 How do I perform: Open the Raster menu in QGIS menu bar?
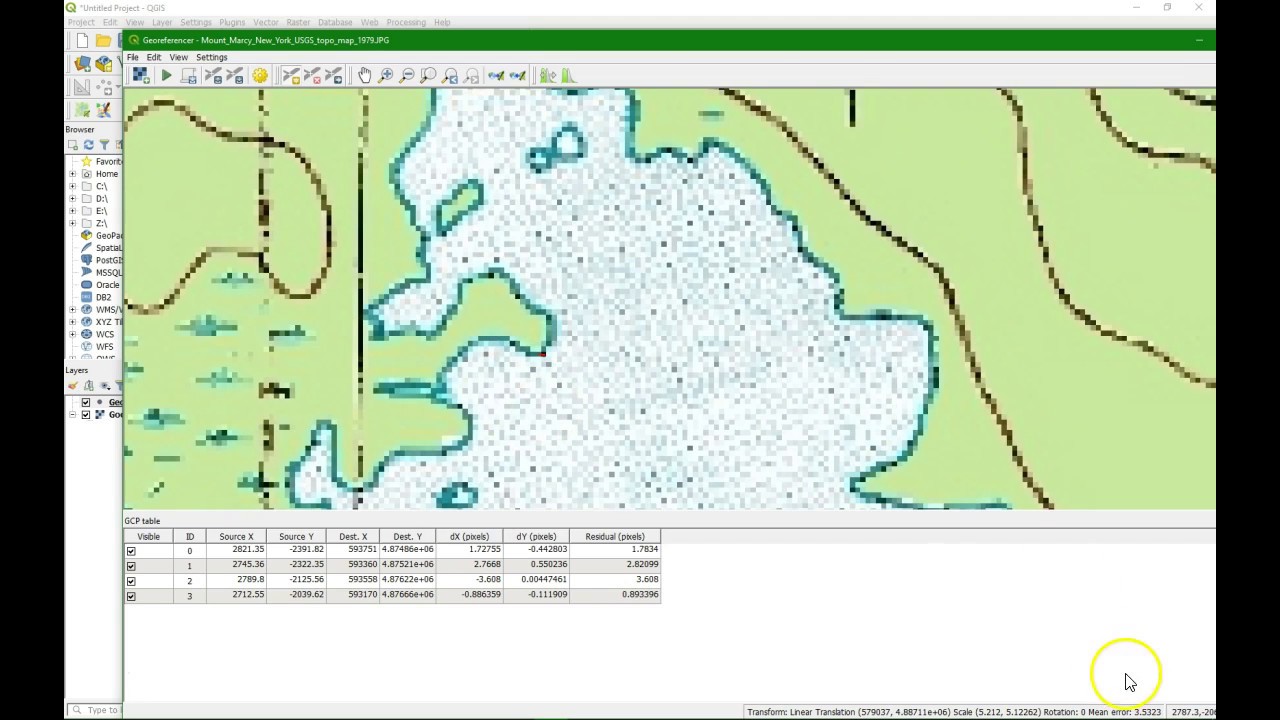pos(298,22)
